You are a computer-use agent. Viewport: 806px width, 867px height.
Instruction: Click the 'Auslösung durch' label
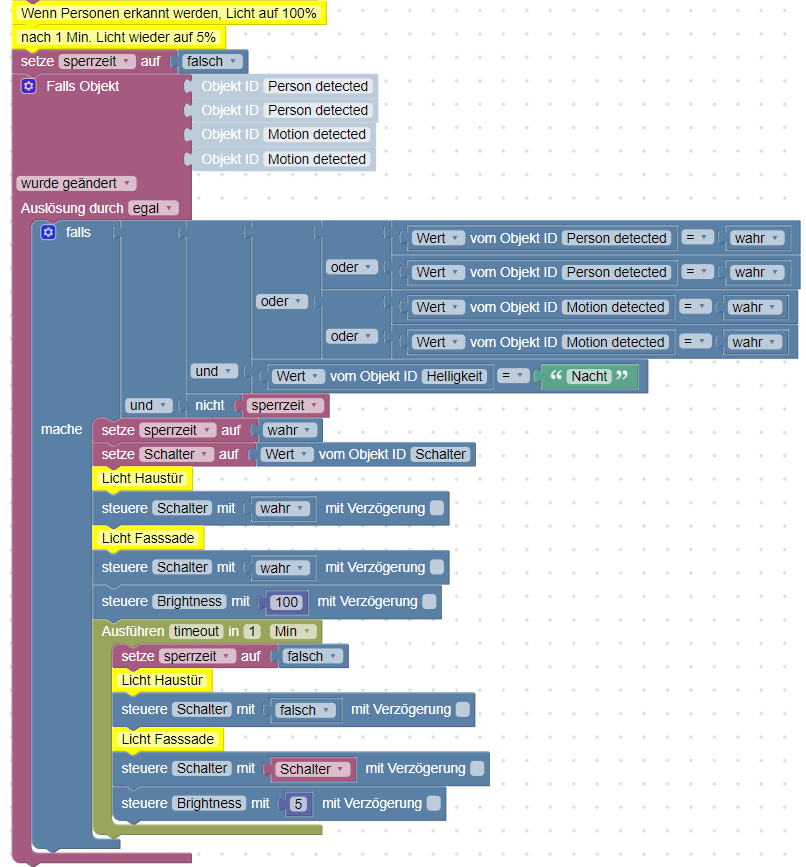pyautogui.click(x=72, y=208)
